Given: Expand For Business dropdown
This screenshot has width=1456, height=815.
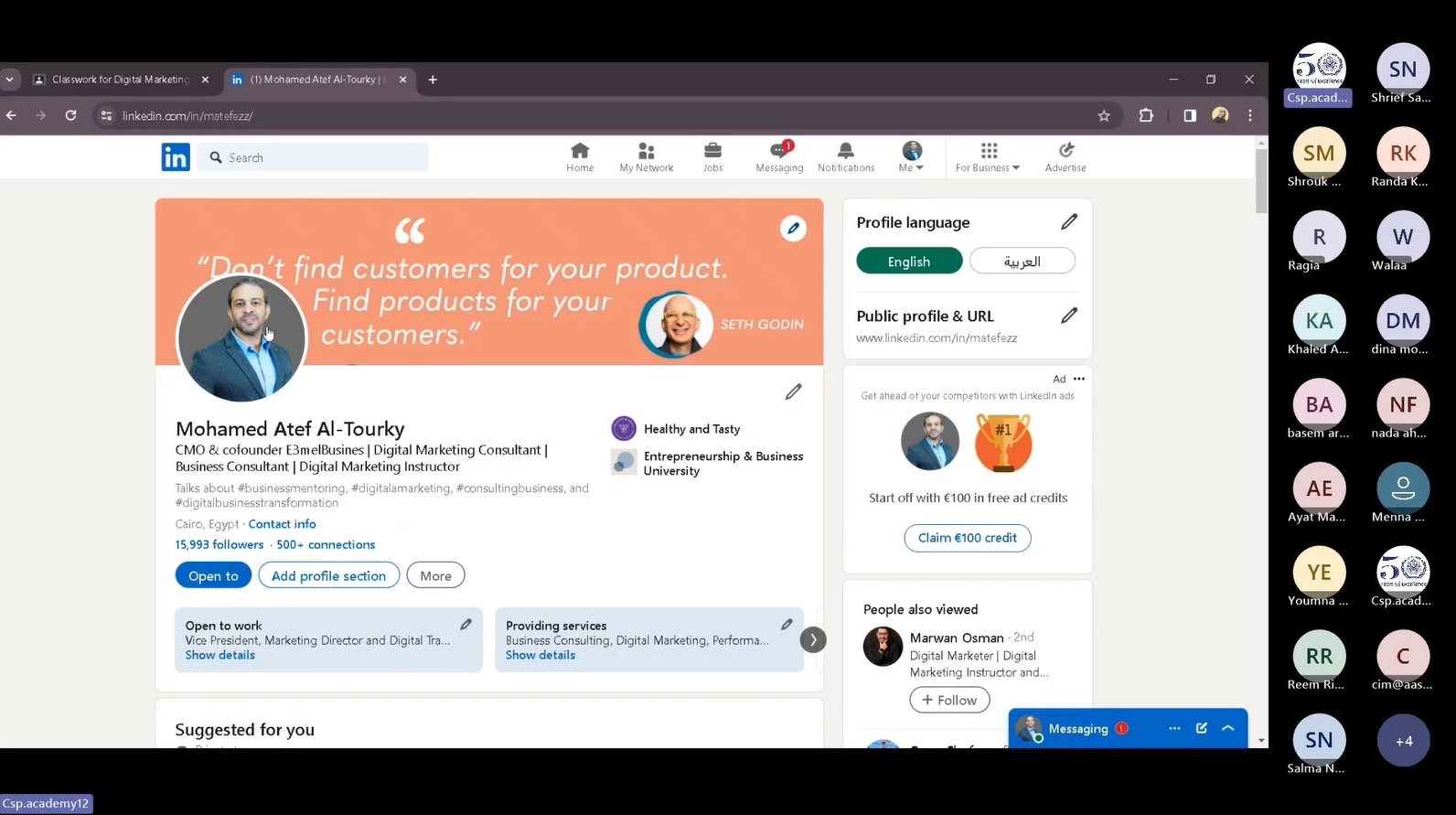Looking at the screenshot, I should tap(988, 157).
